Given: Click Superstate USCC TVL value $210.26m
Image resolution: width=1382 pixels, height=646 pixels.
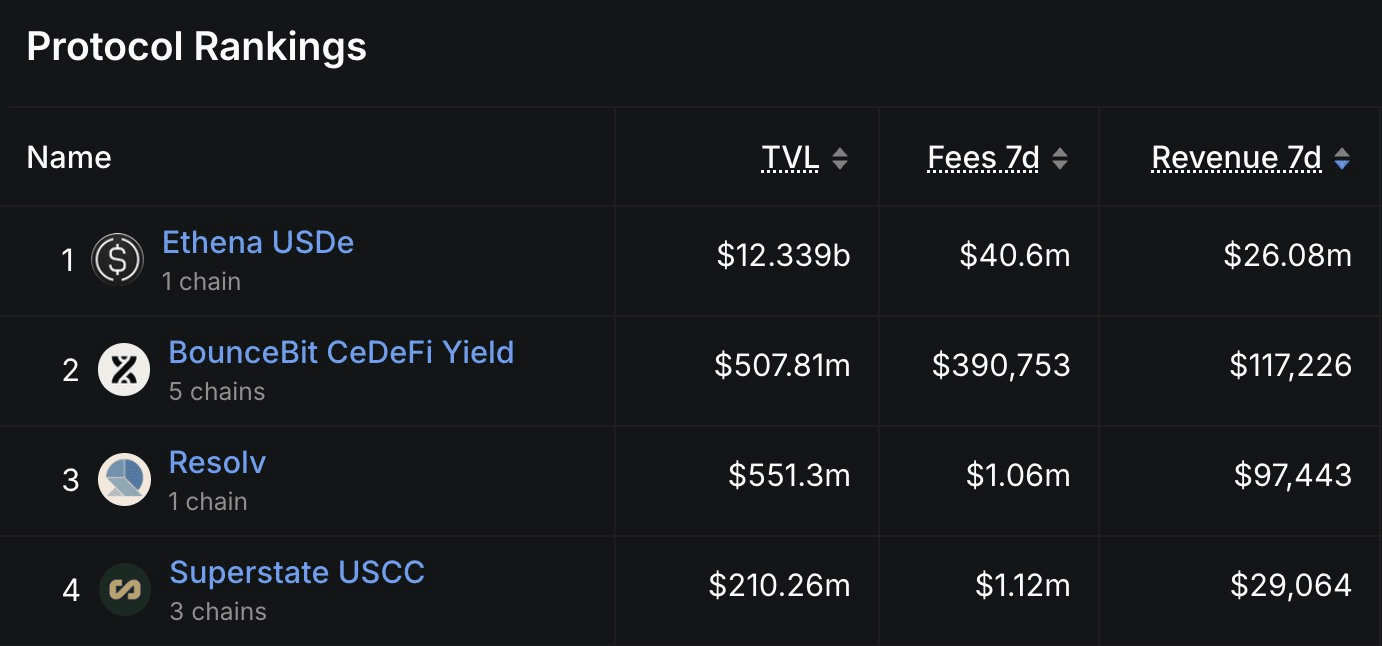Looking at the screenshot, I should [779, 585].
